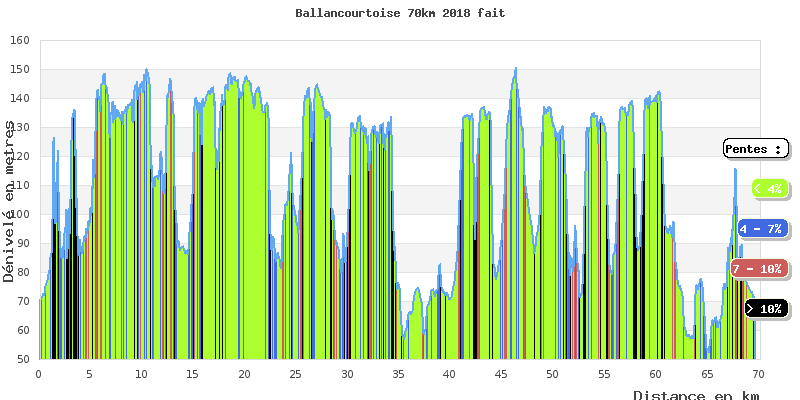Click the blue '4 - 7%' legend swatch

click(762, 228)
